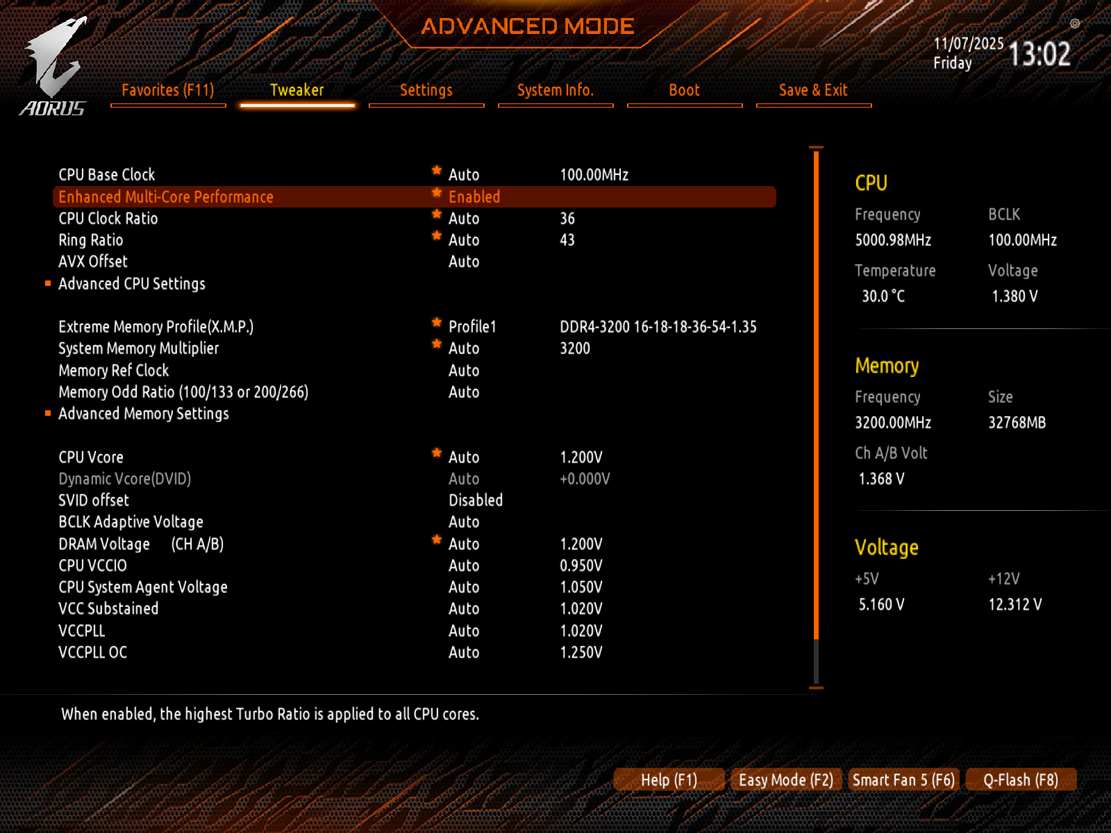Toggle Enhanced Multi-Core Performance Enabled value
The width and height of the screenshot is (1111, 833).
click(474, 197)
